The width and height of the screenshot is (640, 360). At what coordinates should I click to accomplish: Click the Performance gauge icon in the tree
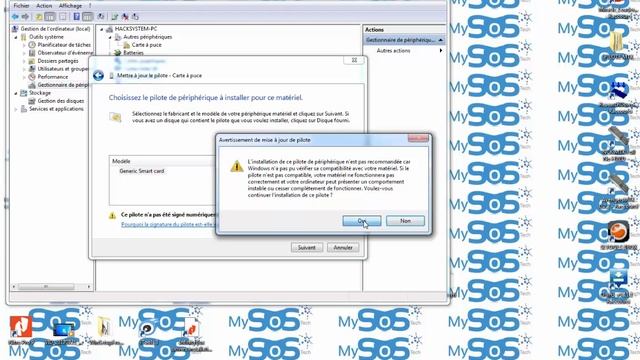32,77
